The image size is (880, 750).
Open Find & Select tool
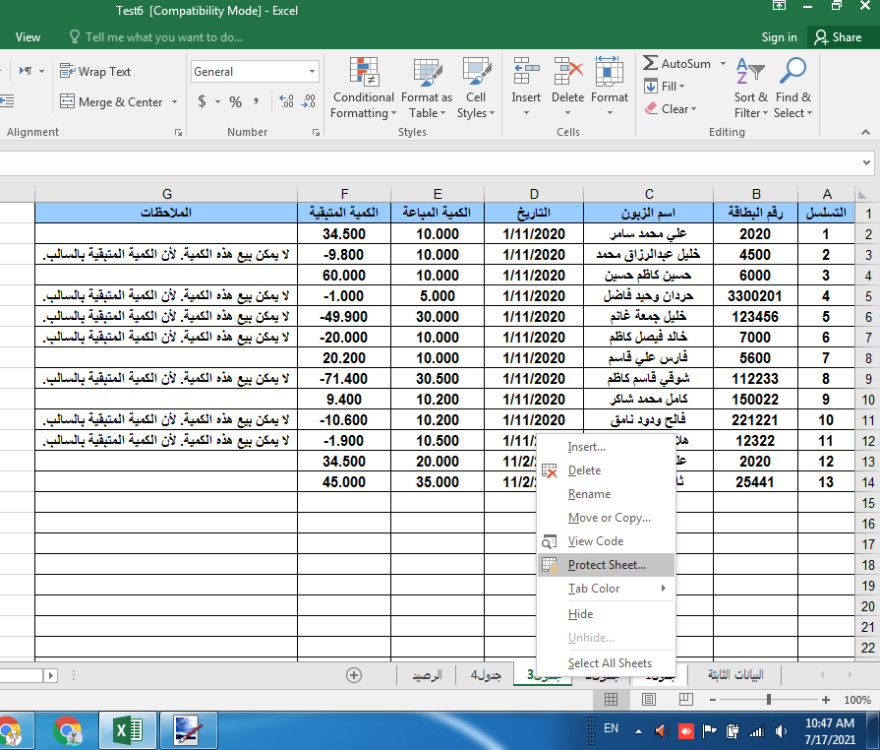point(793,88)
